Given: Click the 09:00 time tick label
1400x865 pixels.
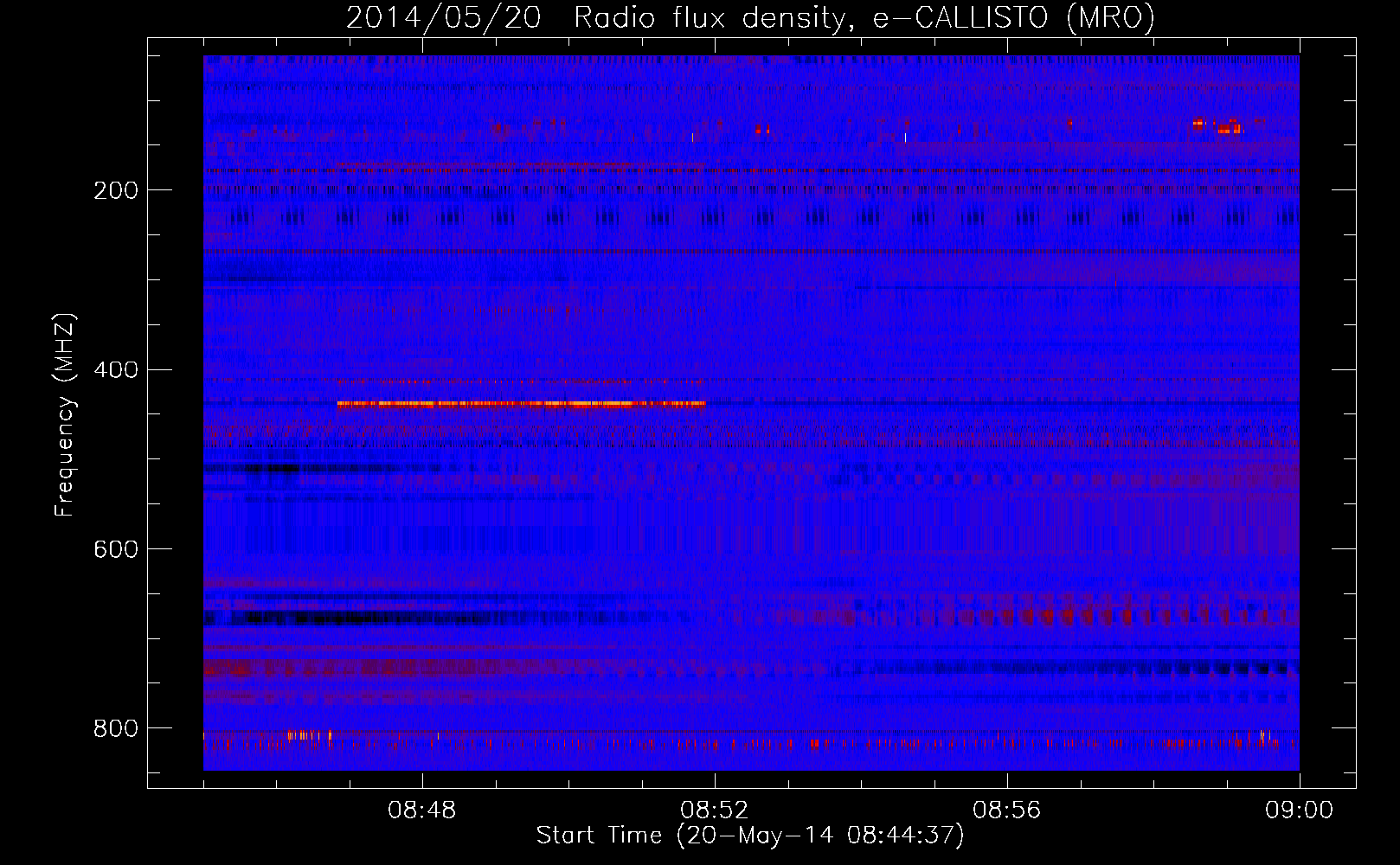Looking at the screenshot, I should point(1300,811).
